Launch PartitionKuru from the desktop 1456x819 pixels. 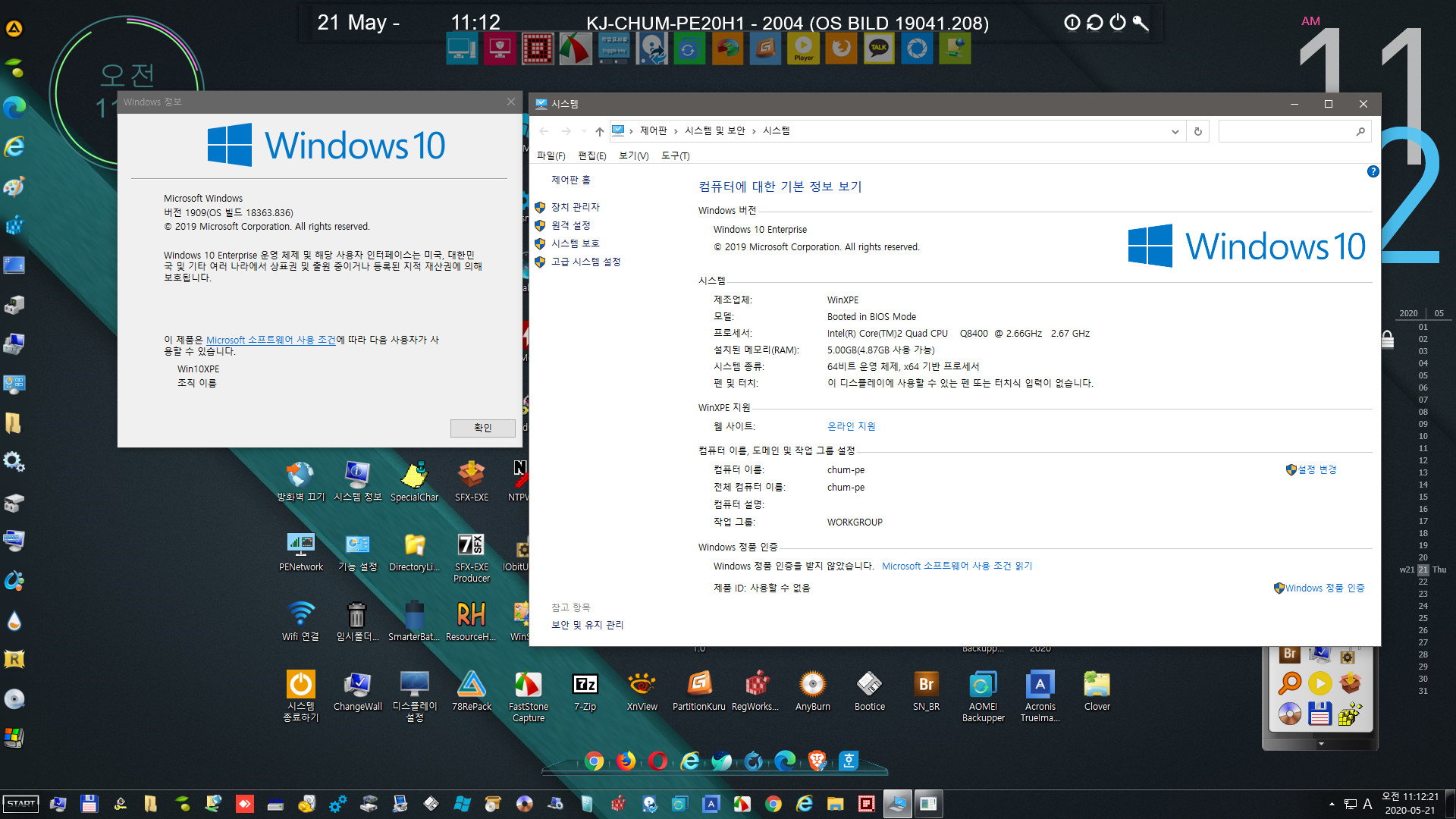coord(699,691)
